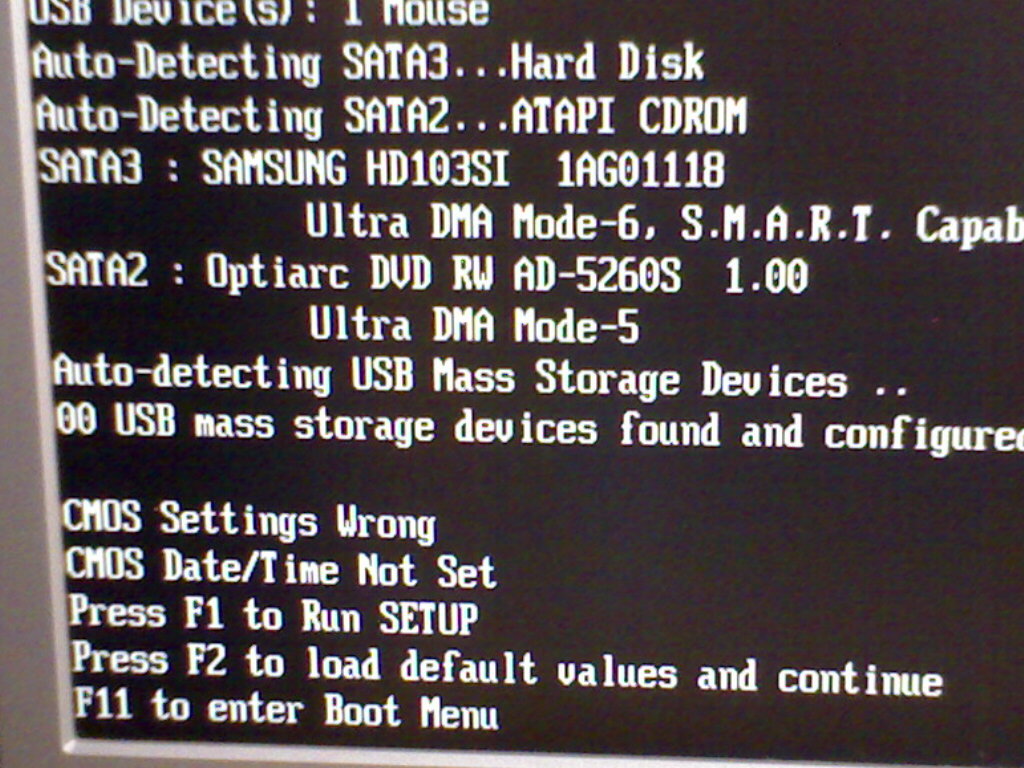Image resolution: width=1024 pixels, height=768 pixels.
Task: Click the 'F11 to enter Boot Menu' text
Action: click(286, 709)
